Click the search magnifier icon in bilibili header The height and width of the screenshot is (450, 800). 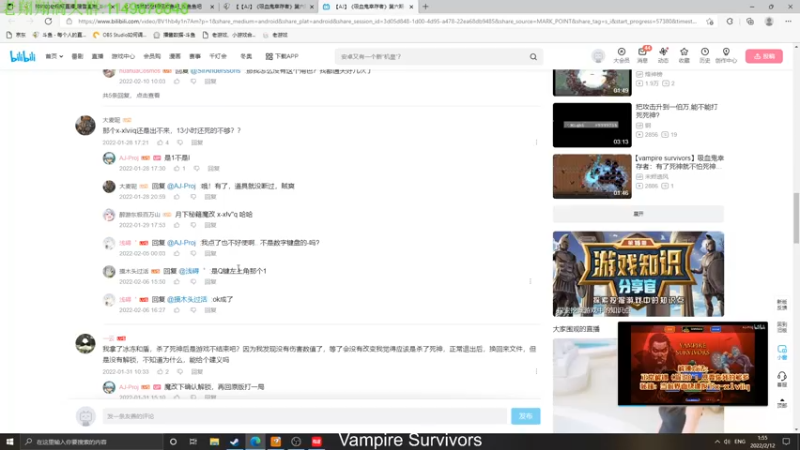click(533, 57)
